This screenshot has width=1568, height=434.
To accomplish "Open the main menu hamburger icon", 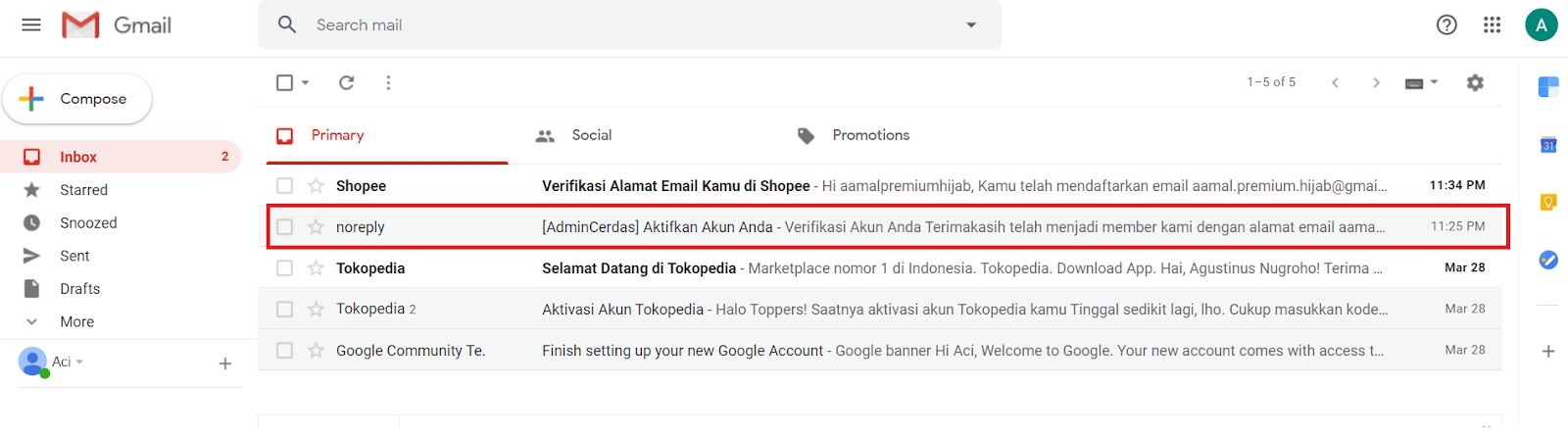I will pos(31,24).
